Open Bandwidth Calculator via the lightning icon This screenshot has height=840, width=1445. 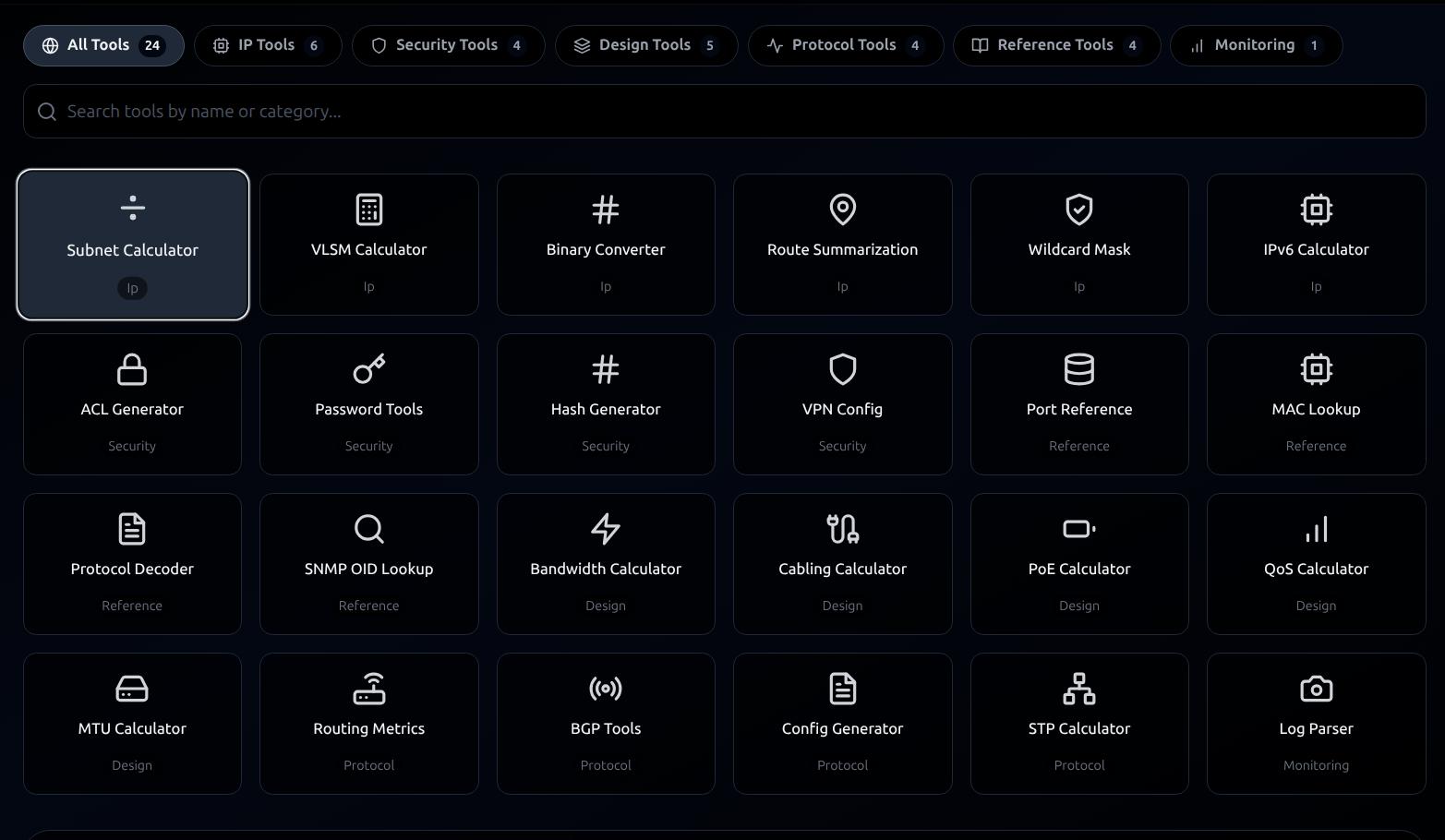[x=605, y=529]
